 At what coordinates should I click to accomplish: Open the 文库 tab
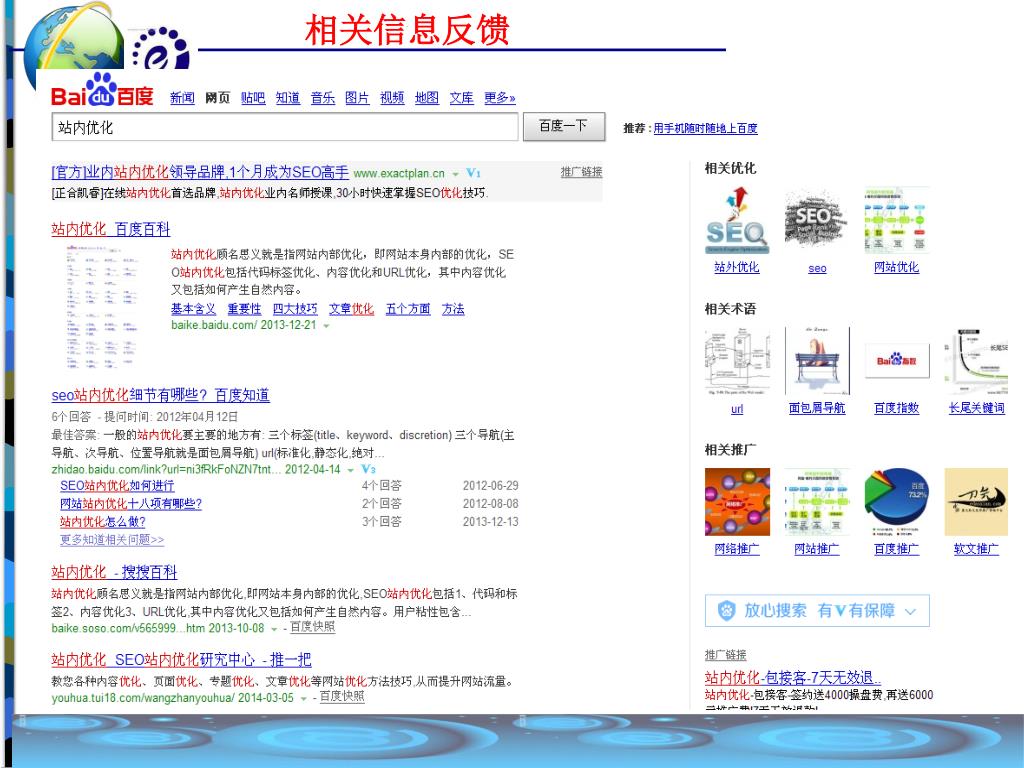(x=462, y=98)
